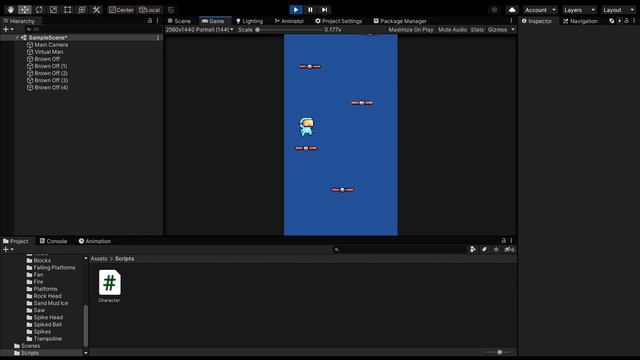
Task: Select the Scenes folder
Action: pyautogui.click(x=27, y=346)
